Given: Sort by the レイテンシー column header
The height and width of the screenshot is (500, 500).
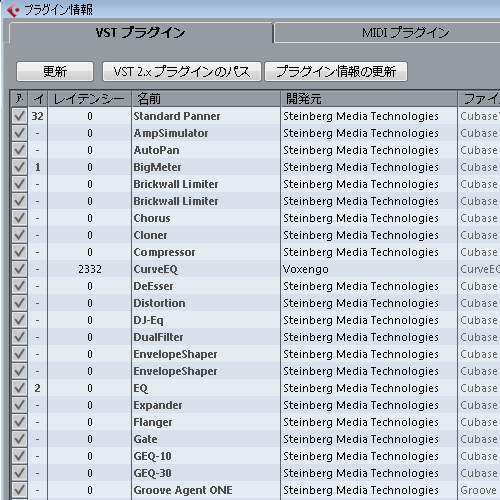Looking at the screenshot, I should pyautogui.click(x=89, y=99).
